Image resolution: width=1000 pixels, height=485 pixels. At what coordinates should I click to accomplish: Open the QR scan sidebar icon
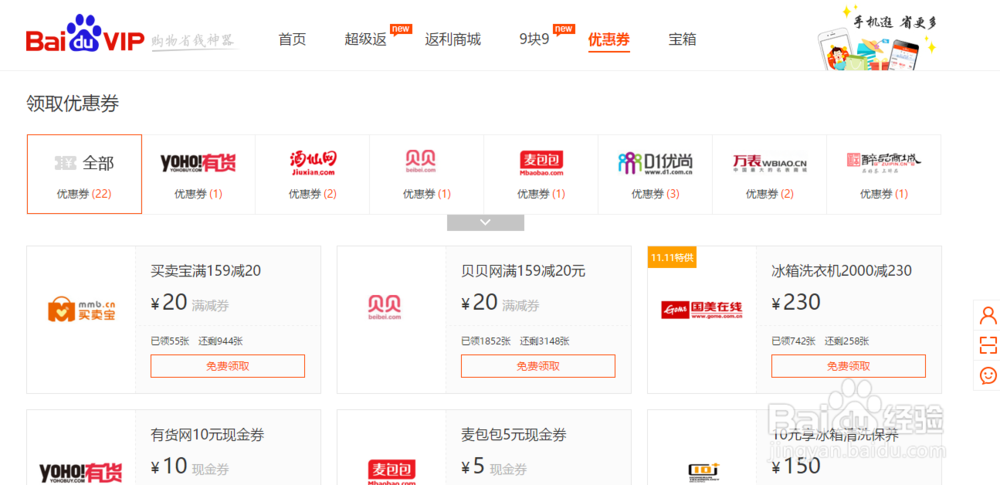pyautogui.click(x=988, y=345)
